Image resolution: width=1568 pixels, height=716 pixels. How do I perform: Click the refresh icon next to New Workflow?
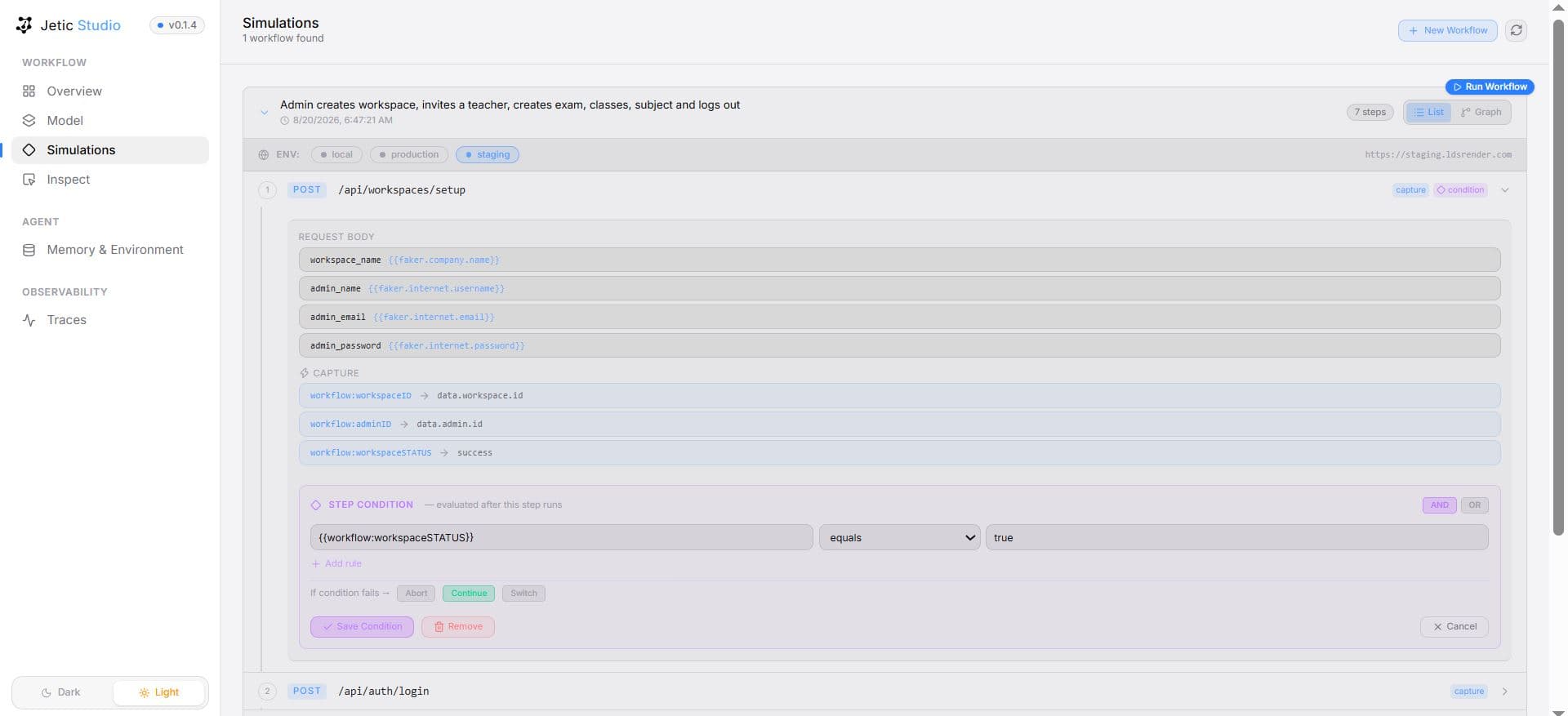tap(1516, 30)
